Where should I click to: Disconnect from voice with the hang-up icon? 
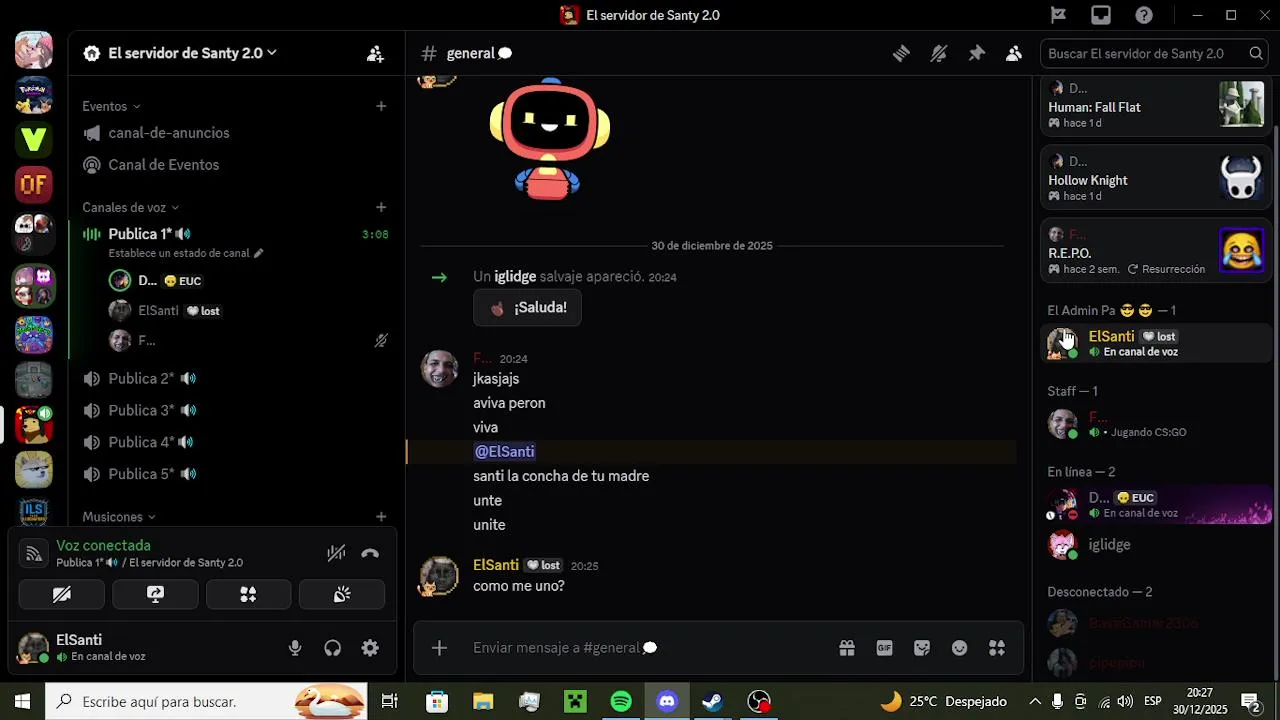point(370,553)
